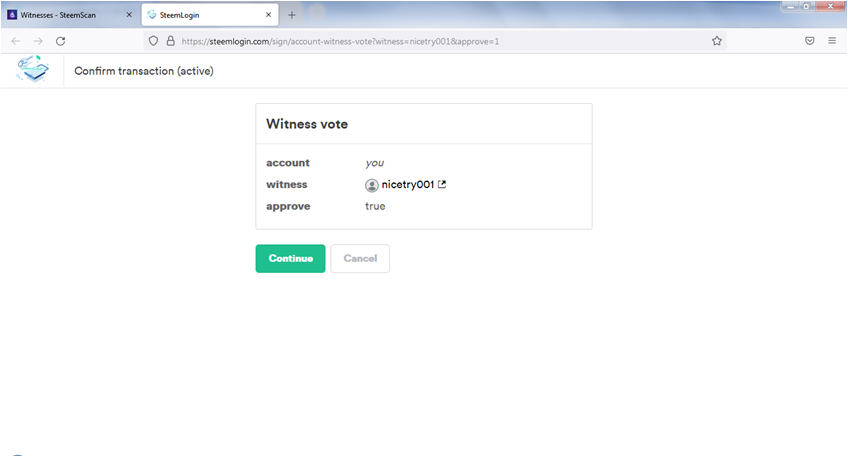Go forward to next page
The image size is (848, 457).
coord(38,41)
